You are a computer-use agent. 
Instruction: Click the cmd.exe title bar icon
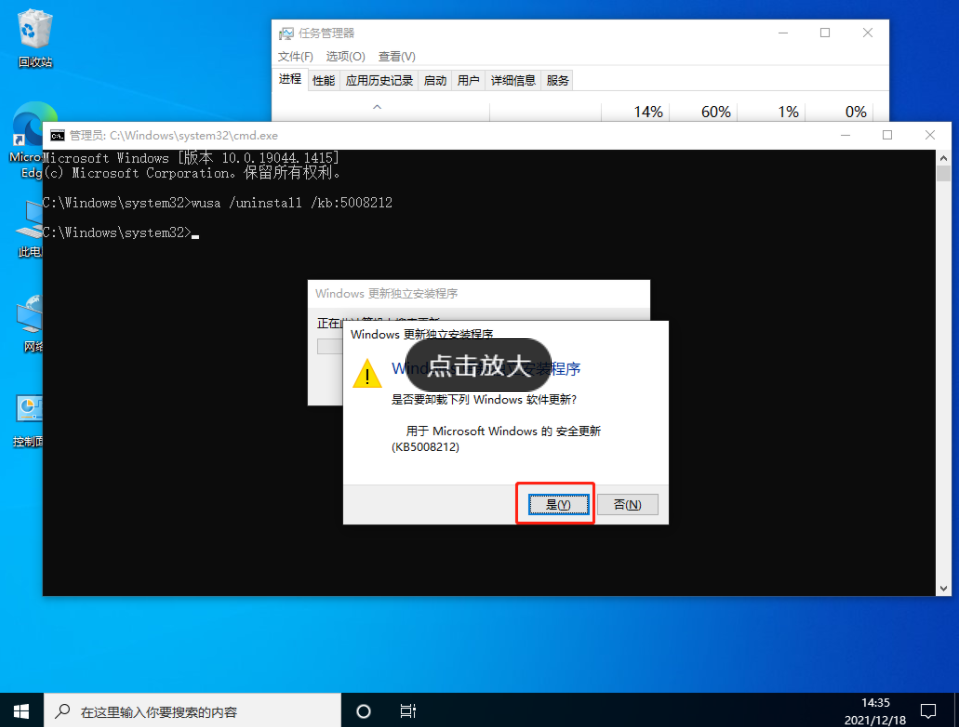tap(56, 135)
